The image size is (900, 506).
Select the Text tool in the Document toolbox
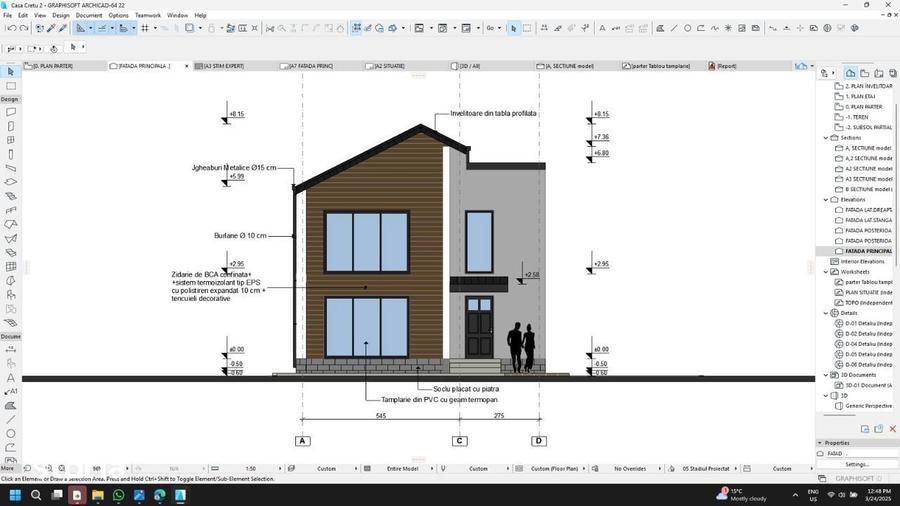[x=10, y=377]
